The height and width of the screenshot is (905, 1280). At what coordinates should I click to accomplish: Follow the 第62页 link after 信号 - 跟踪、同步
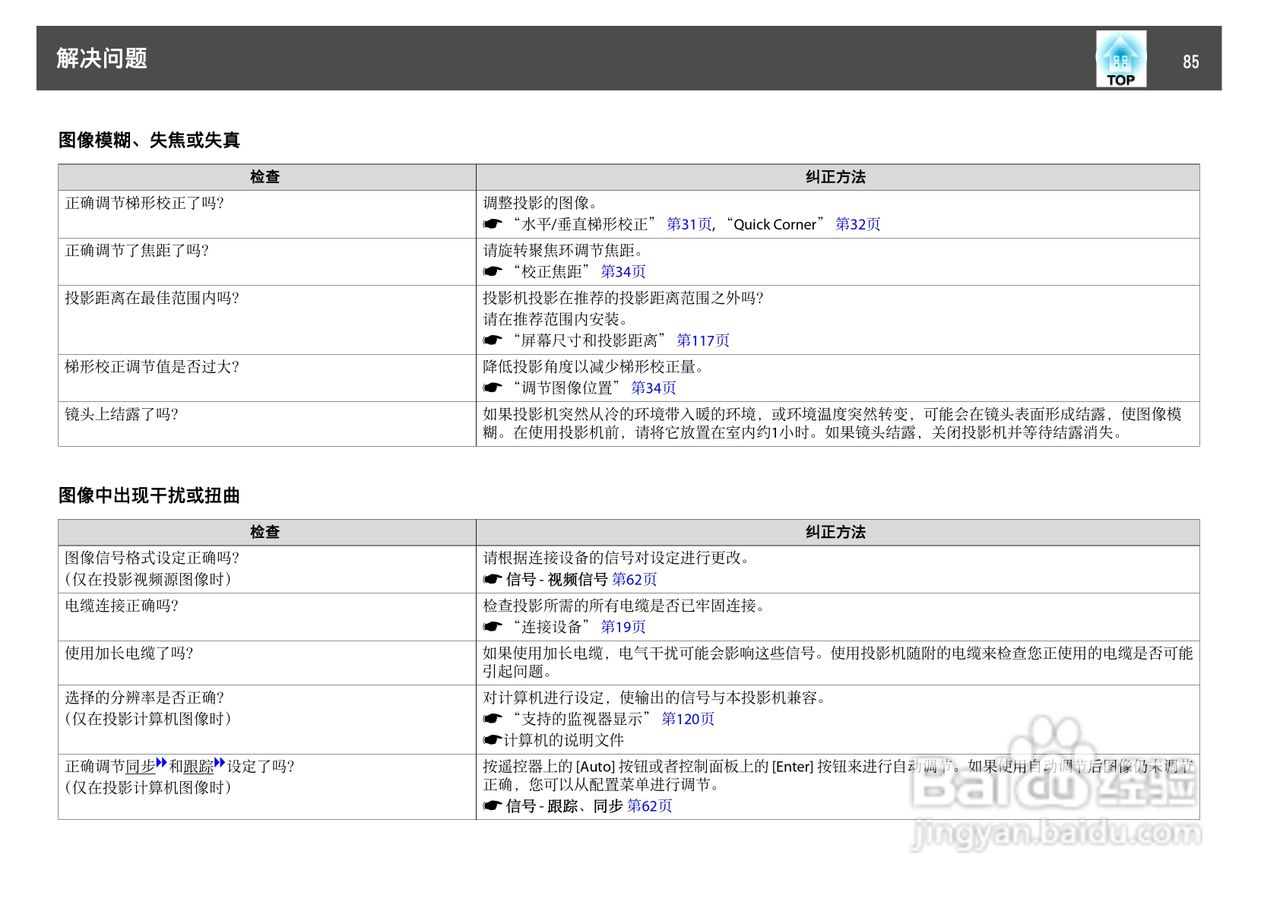click(649, 806)
